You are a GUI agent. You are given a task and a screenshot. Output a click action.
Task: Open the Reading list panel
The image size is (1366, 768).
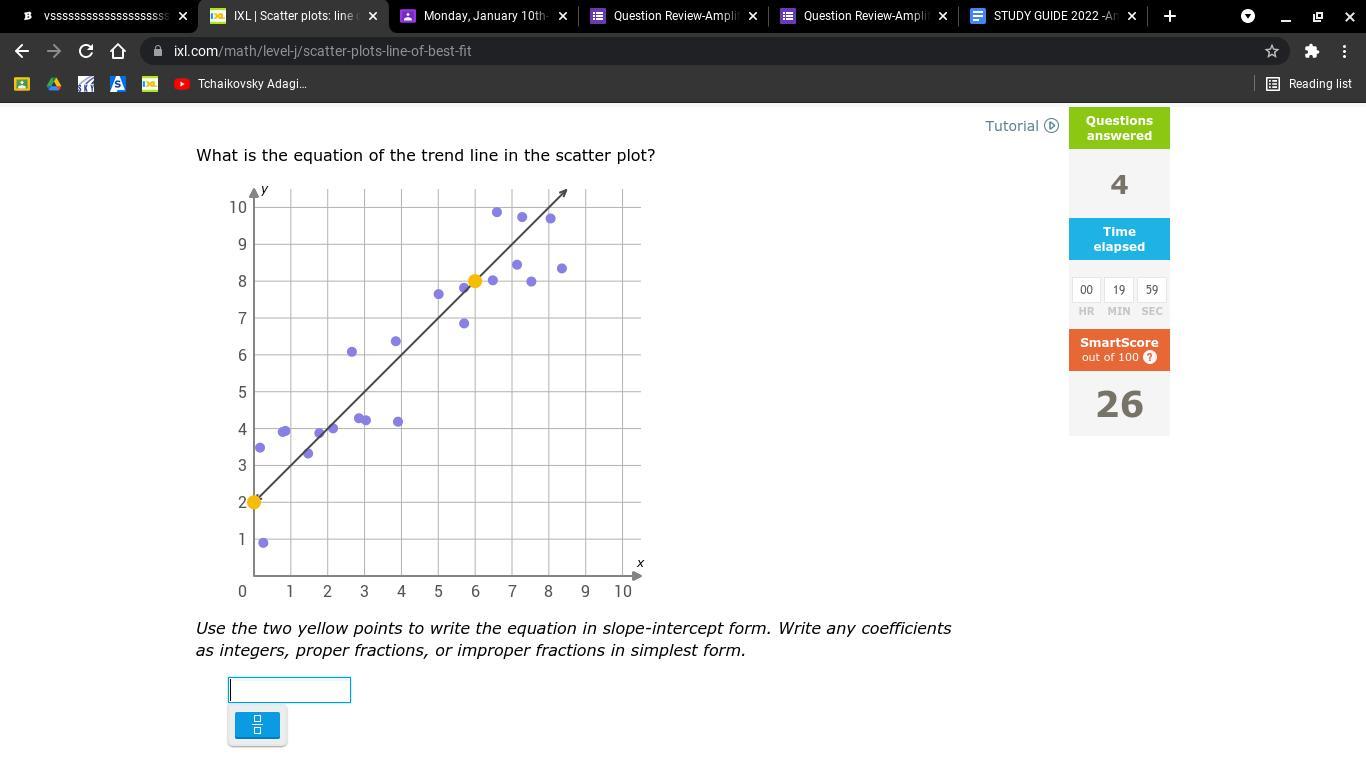tap(1309, 84)
